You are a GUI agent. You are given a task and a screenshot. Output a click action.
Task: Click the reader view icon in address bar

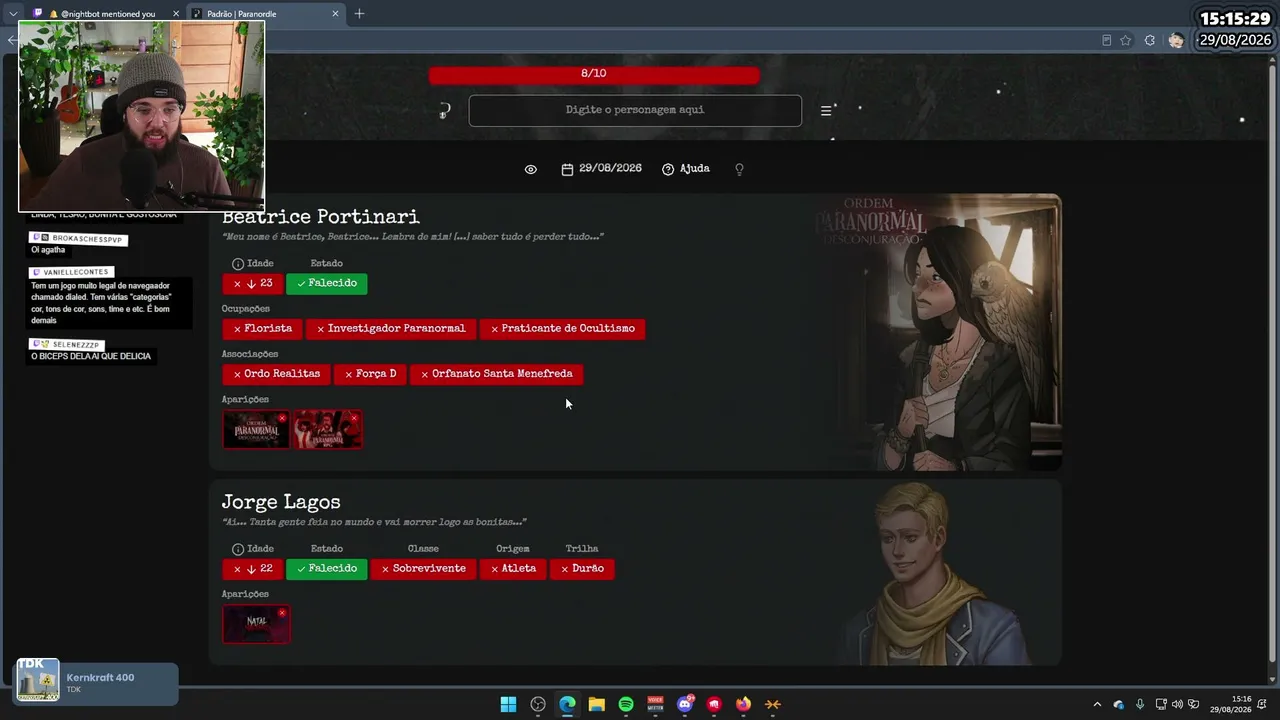[x=1106, y=41]
